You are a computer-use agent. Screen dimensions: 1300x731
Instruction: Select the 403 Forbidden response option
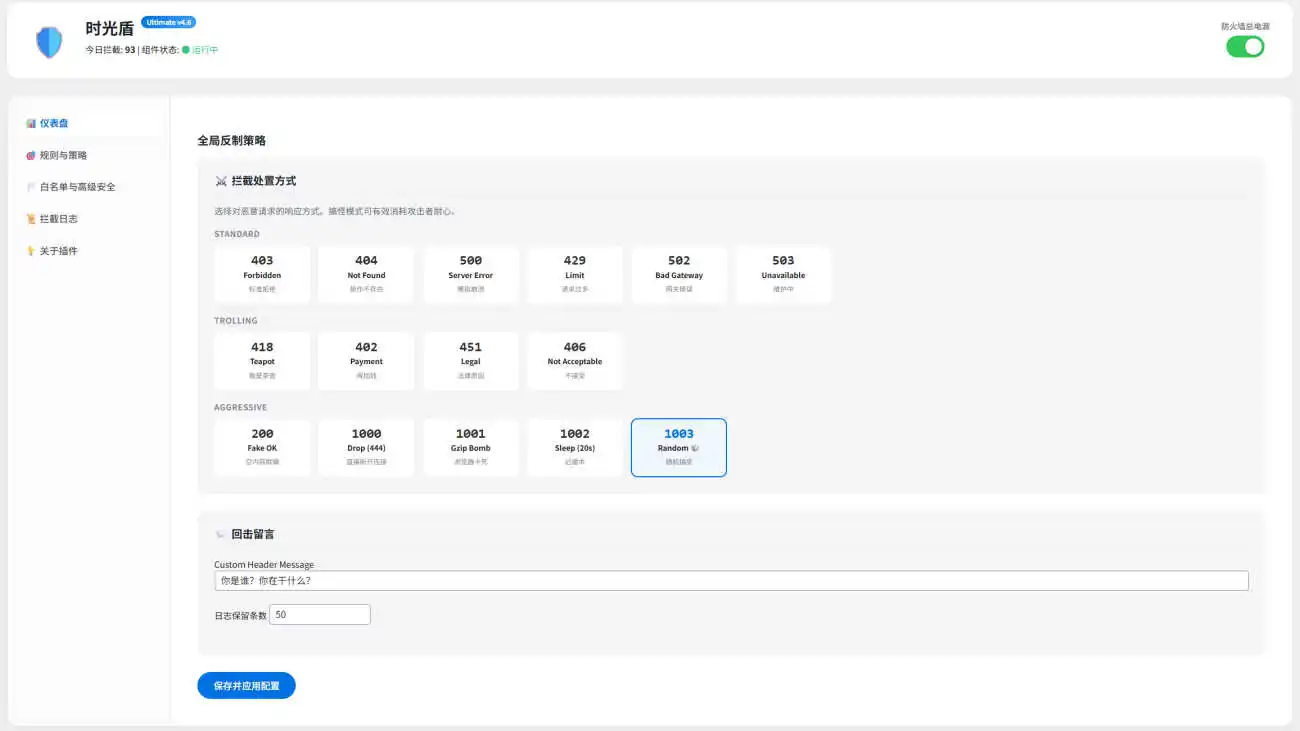point(262,274)
